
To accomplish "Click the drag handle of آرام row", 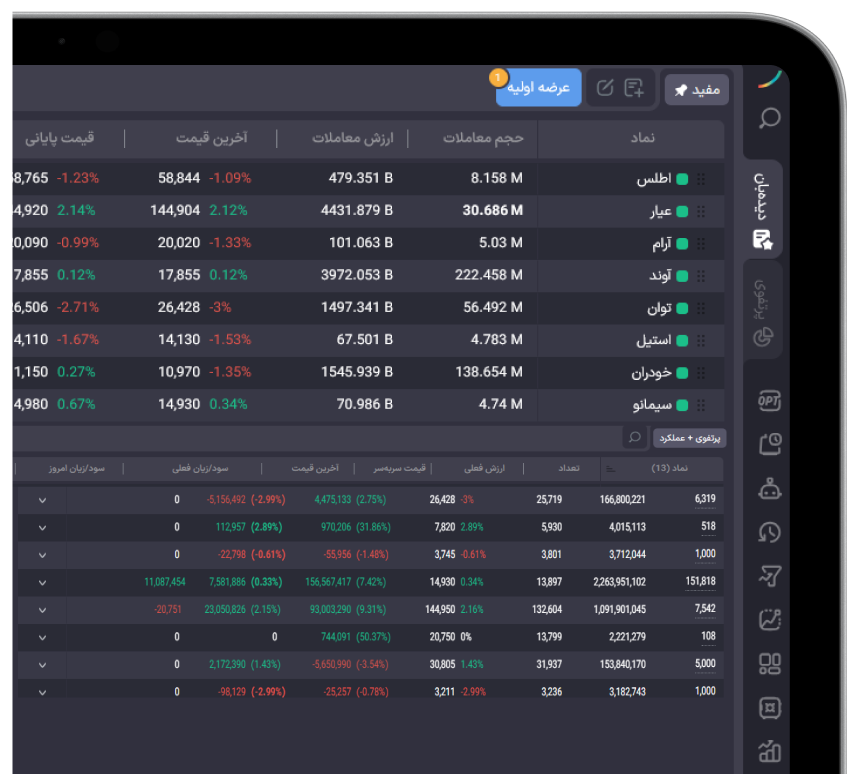I will tap(701, 243).
